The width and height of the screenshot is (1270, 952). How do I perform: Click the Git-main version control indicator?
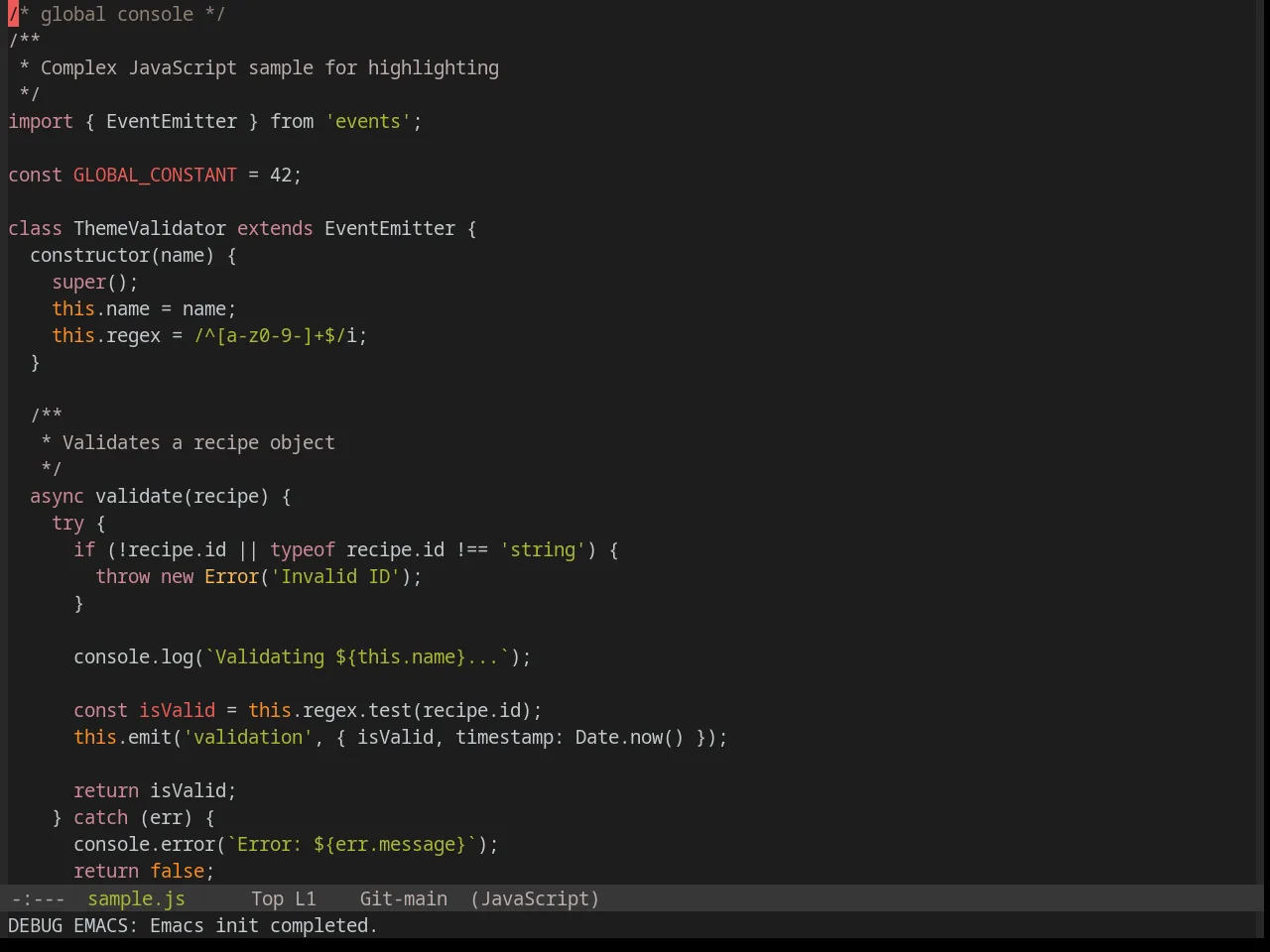click(x=403, y=898)
